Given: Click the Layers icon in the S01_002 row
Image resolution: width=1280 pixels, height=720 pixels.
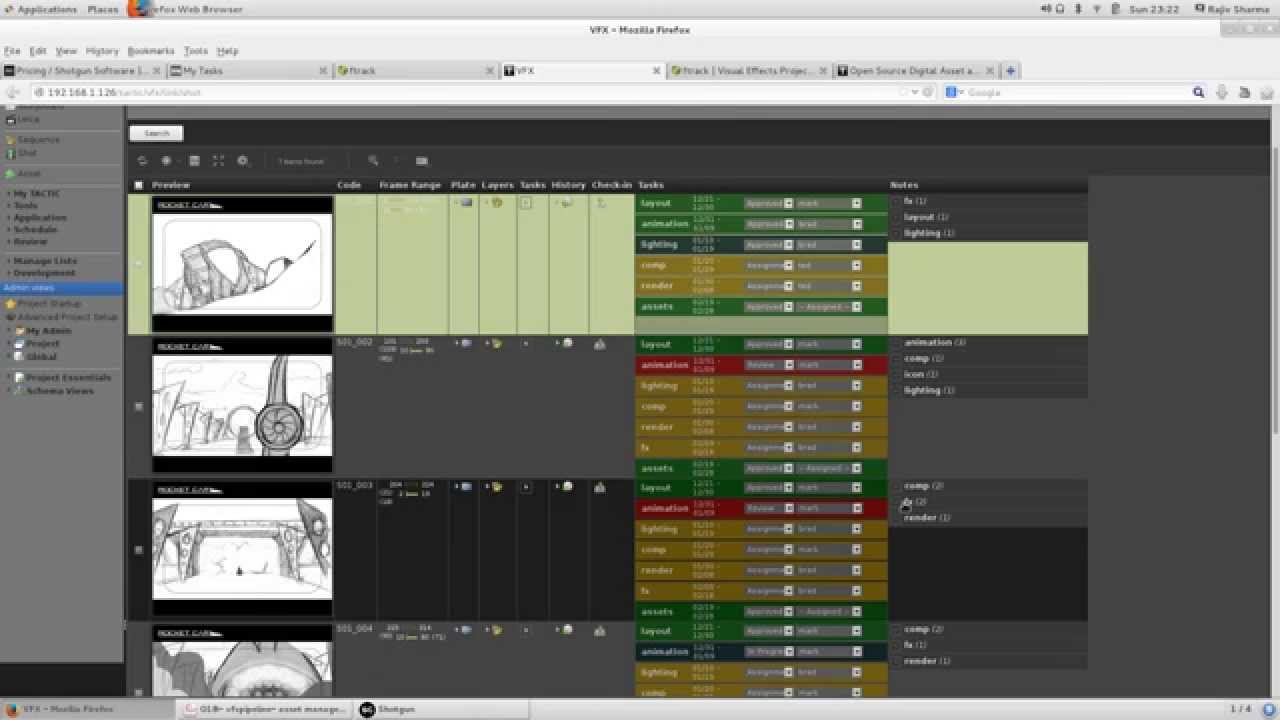Looking at the screenshot, I should [x=496, y=343].
